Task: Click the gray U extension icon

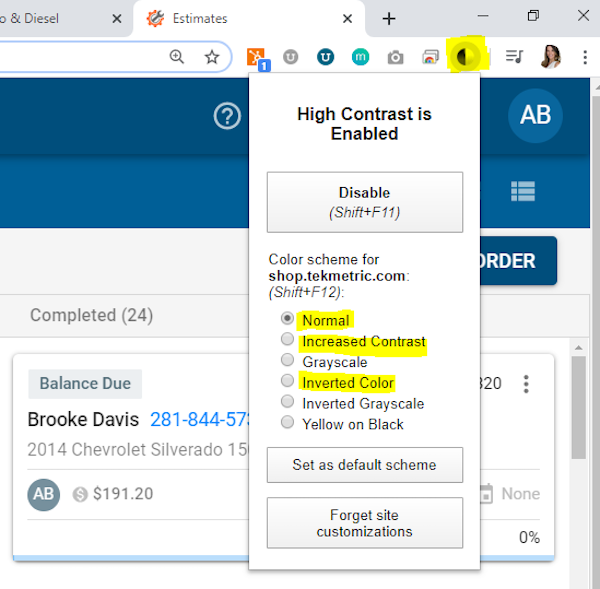Action: pos(290,57)
